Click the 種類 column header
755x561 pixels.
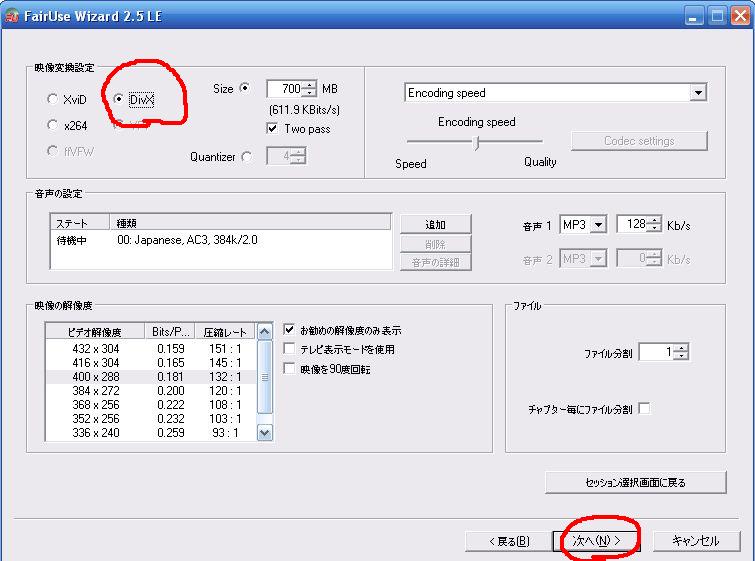click(x=250, y=223)
